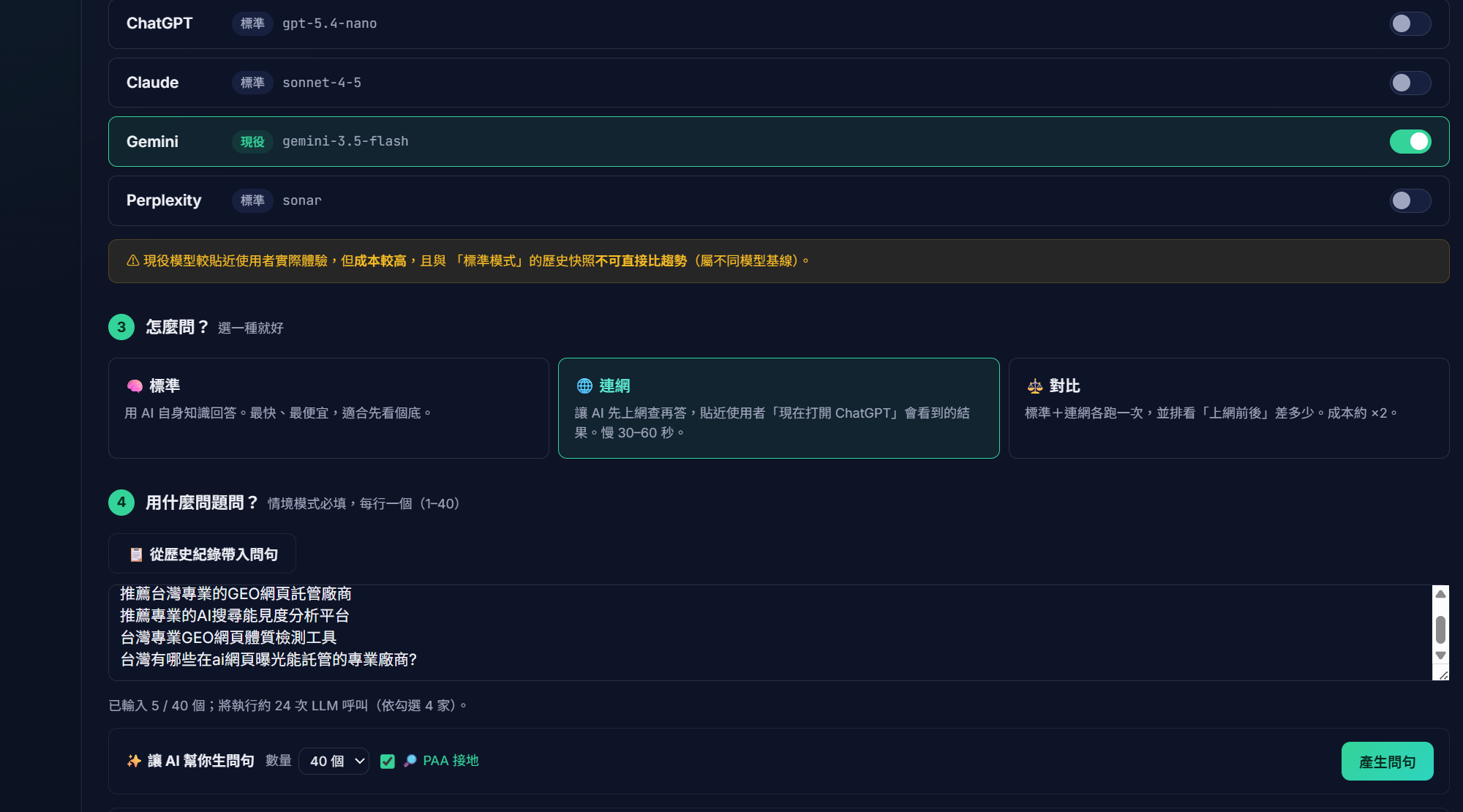1463x812 pixels.
Task: Click the Claude provider name
Action: coord(152,83)
